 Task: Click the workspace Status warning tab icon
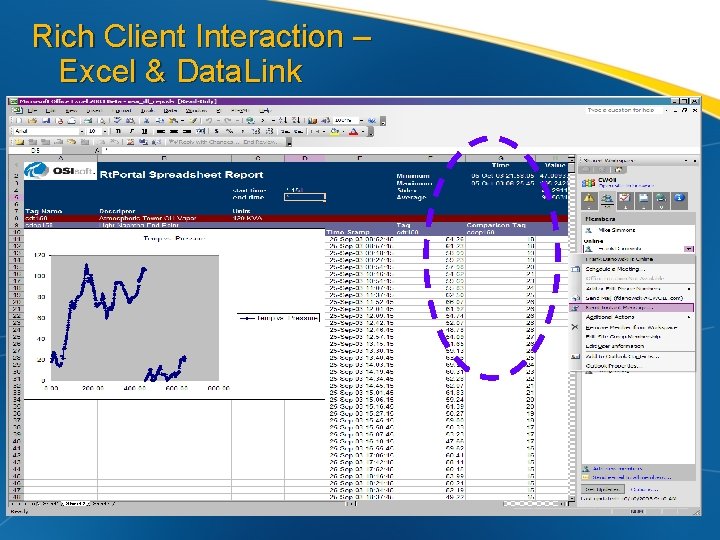point(589,200)
